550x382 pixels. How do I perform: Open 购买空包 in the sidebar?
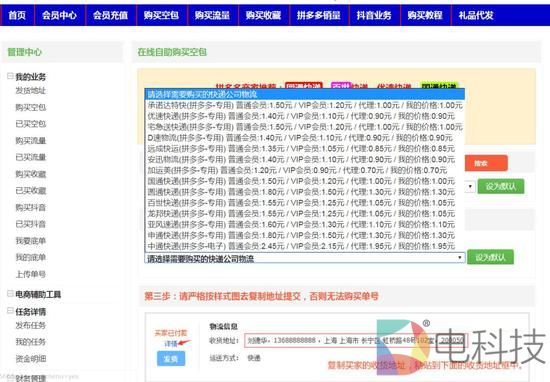[x=31, y=107]
